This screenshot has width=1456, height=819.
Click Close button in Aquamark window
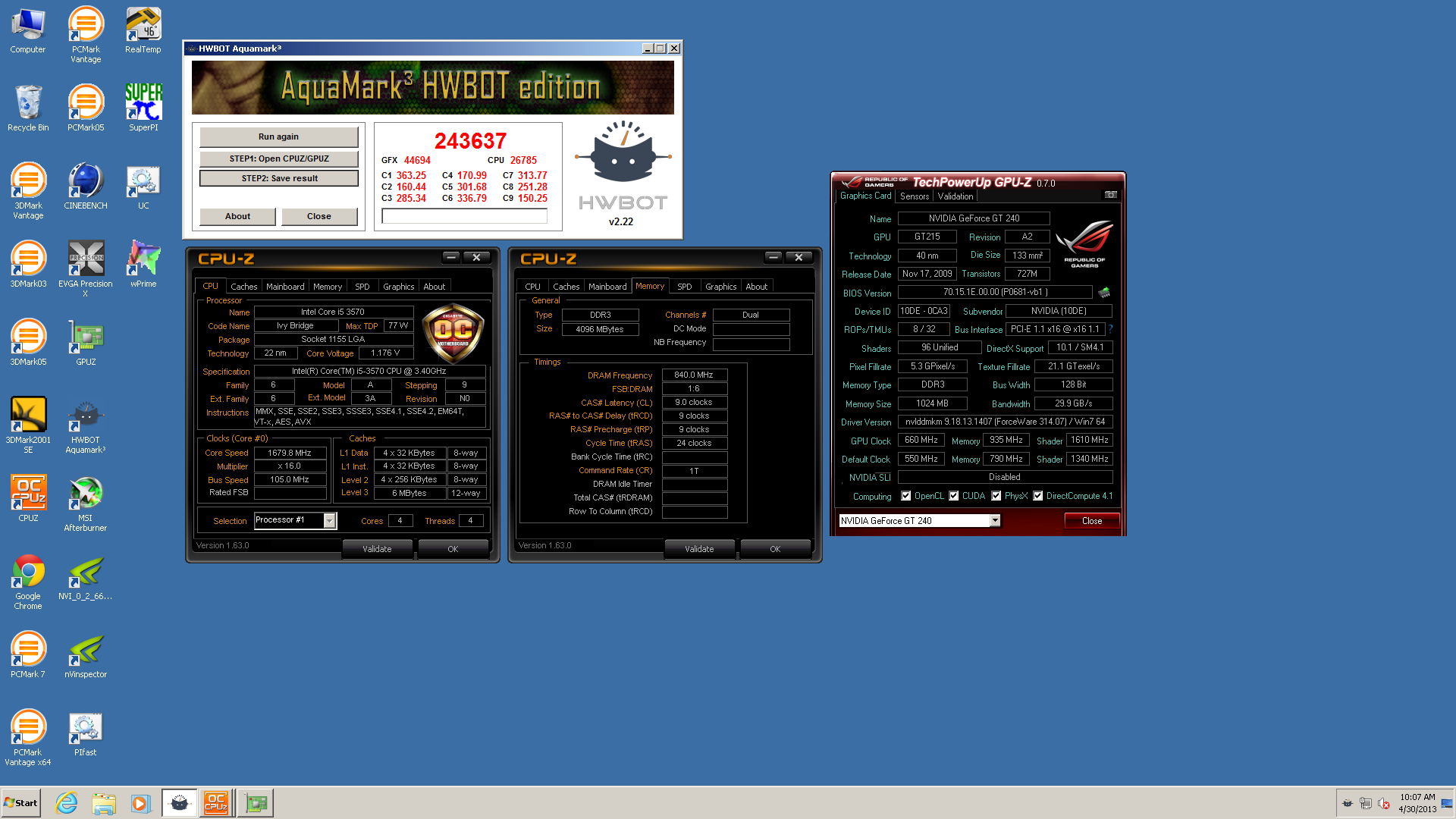tap(319, 217)
